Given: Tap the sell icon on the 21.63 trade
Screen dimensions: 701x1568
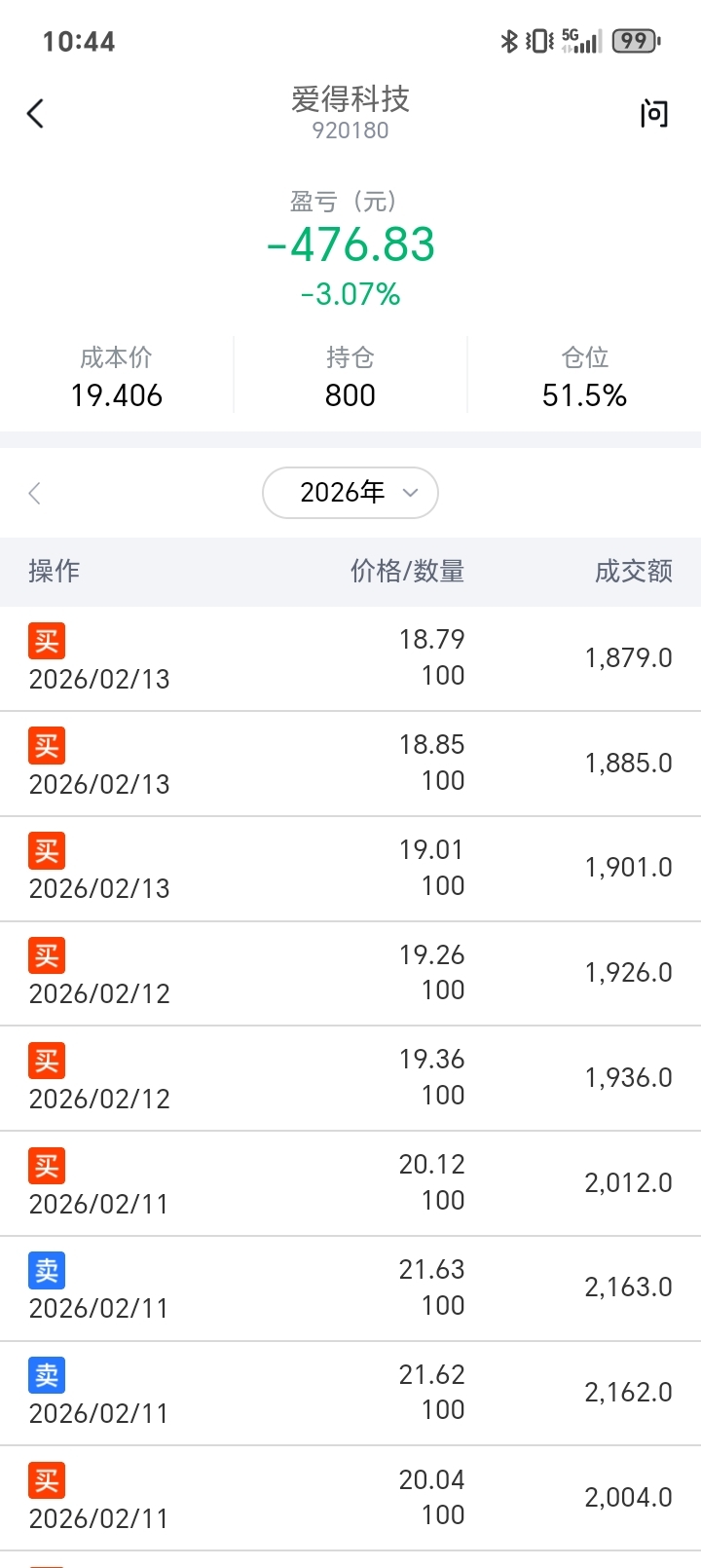Looking at the screenshot, I should pos(47,1271).
